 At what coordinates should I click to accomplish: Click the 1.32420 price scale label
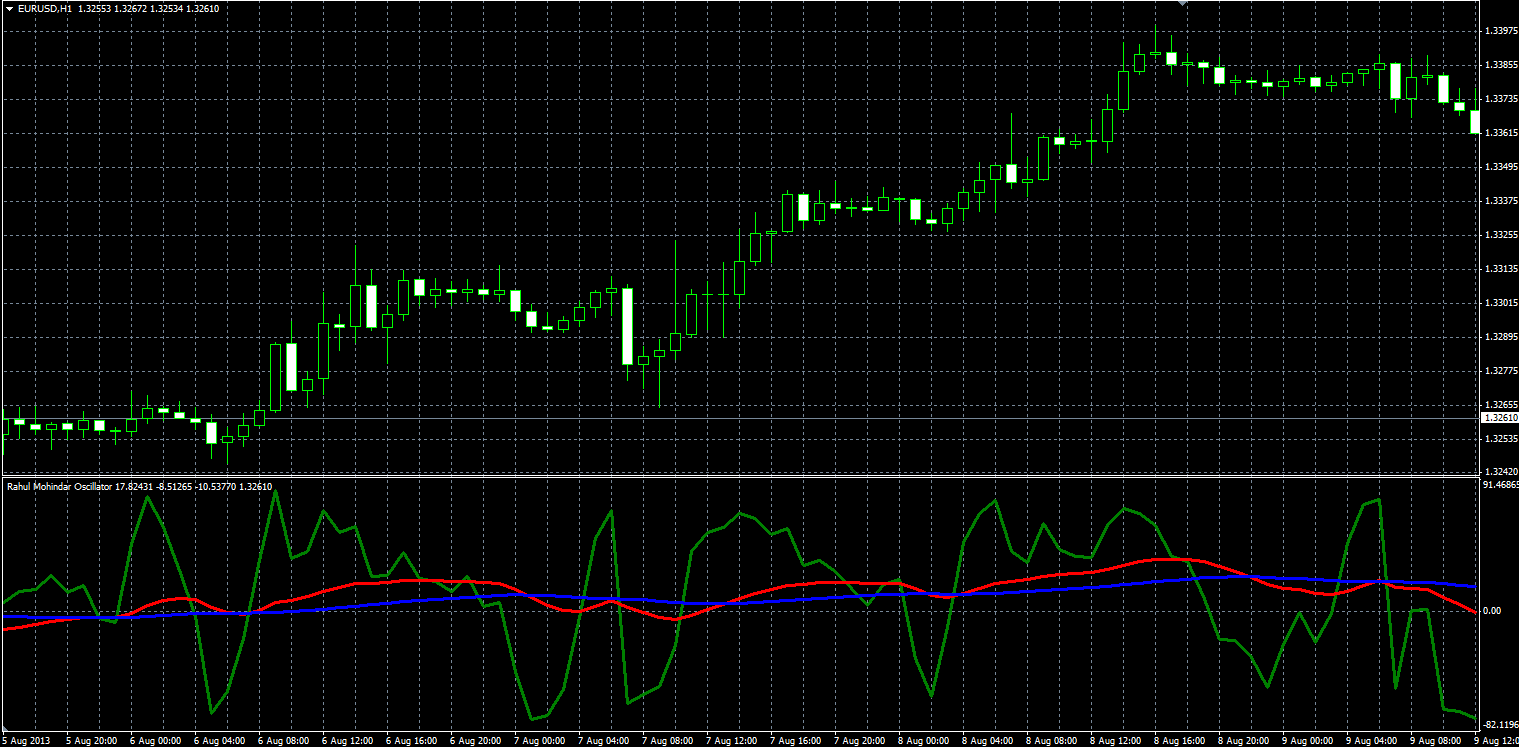pos(1500,471)
